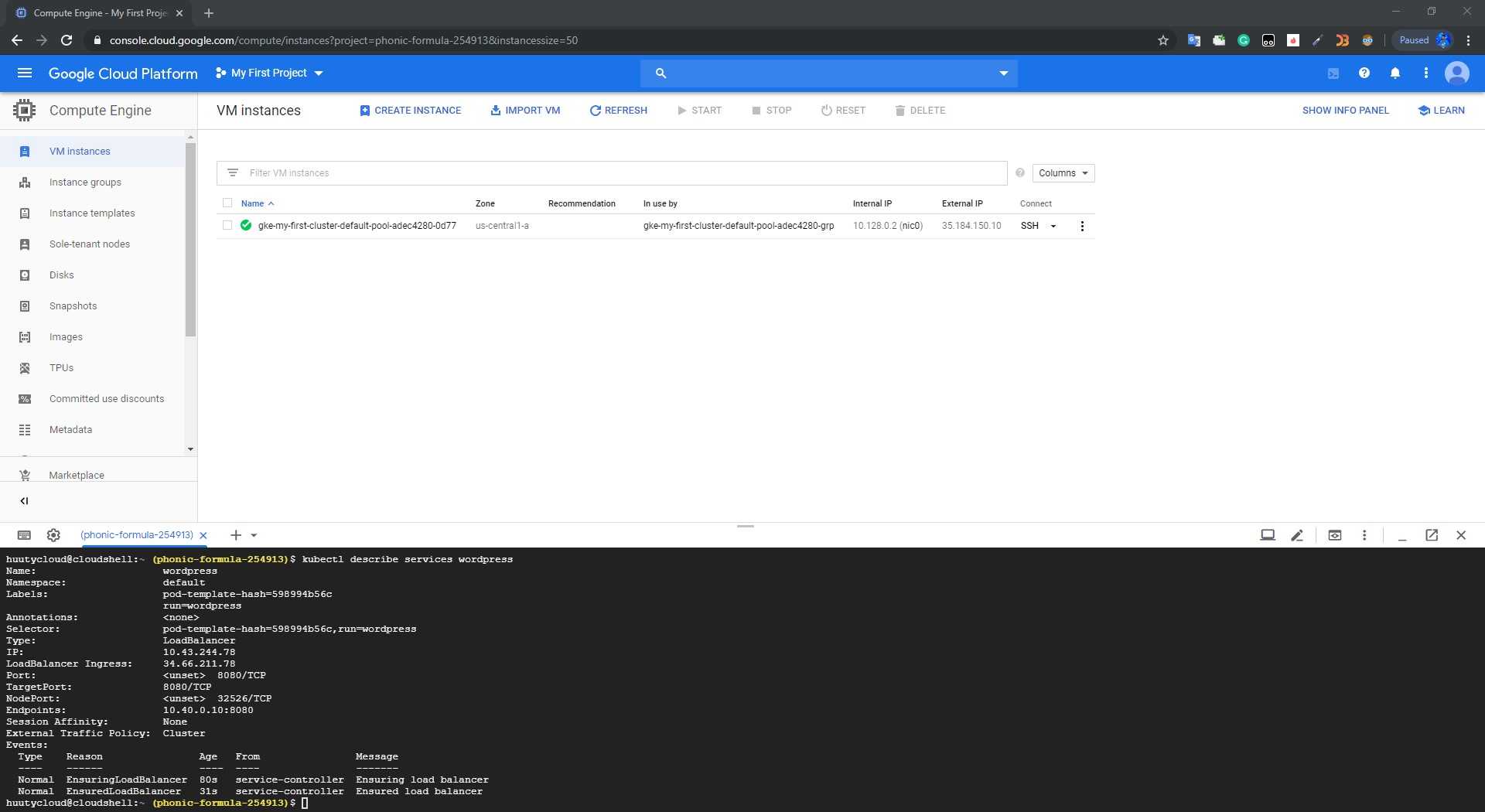This screenshot has width=1485, height=812.
Task: Expand the SSH connection options arrow
Action: tap(1053, 227)
